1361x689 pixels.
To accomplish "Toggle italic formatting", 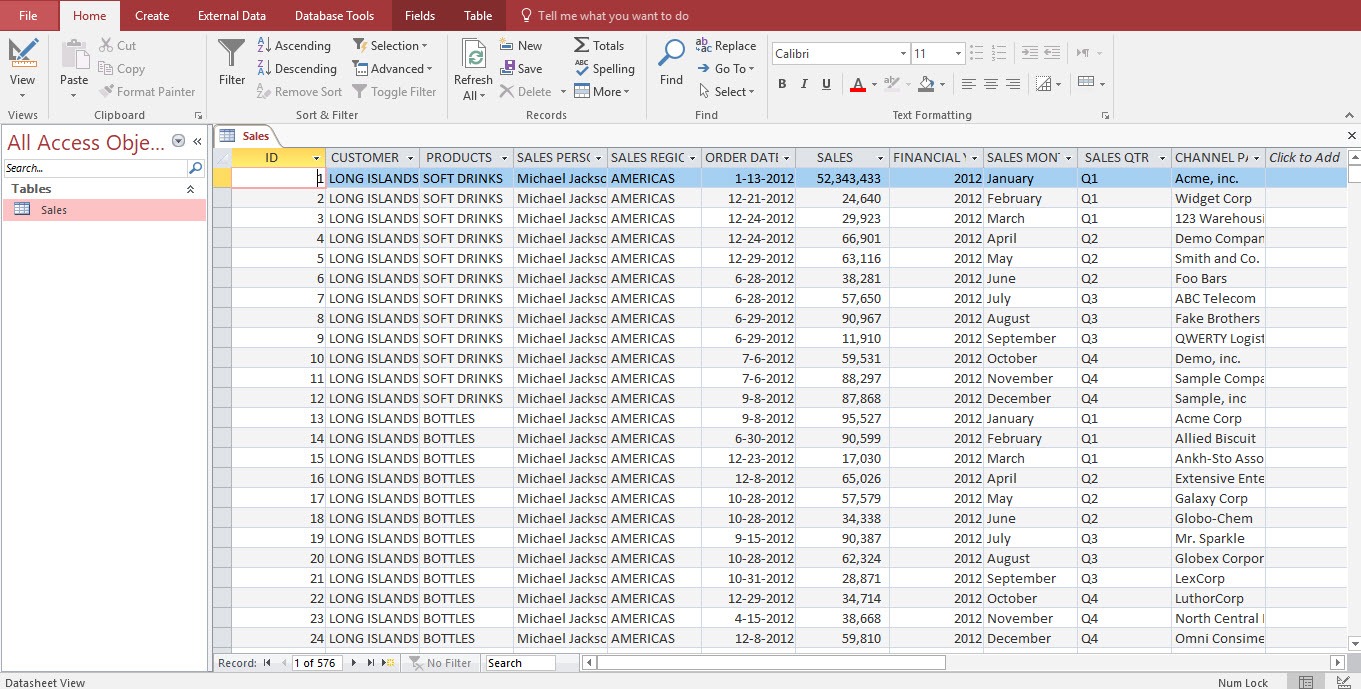I will (x=804, y=84).
